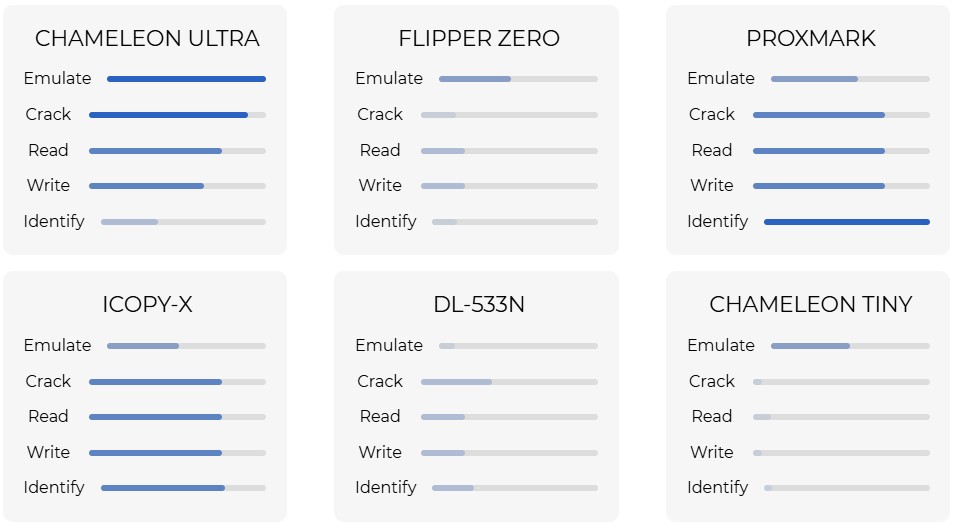Image resolution: width=955 pixels, height=526 pixels.
Task: Select the CHAMELEON TINY heading
Action: click(811, 305)
